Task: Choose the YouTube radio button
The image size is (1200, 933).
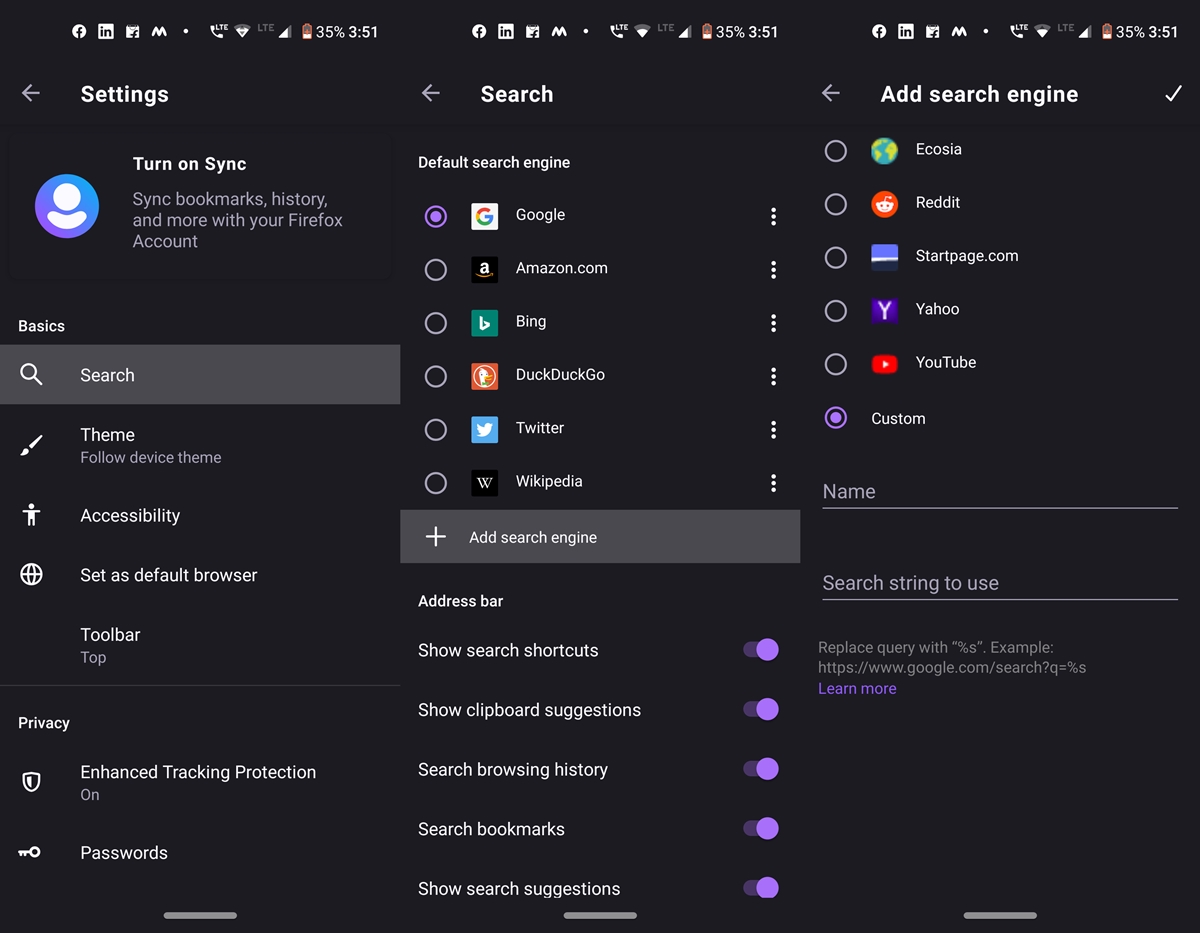Action: coord(836,364)
